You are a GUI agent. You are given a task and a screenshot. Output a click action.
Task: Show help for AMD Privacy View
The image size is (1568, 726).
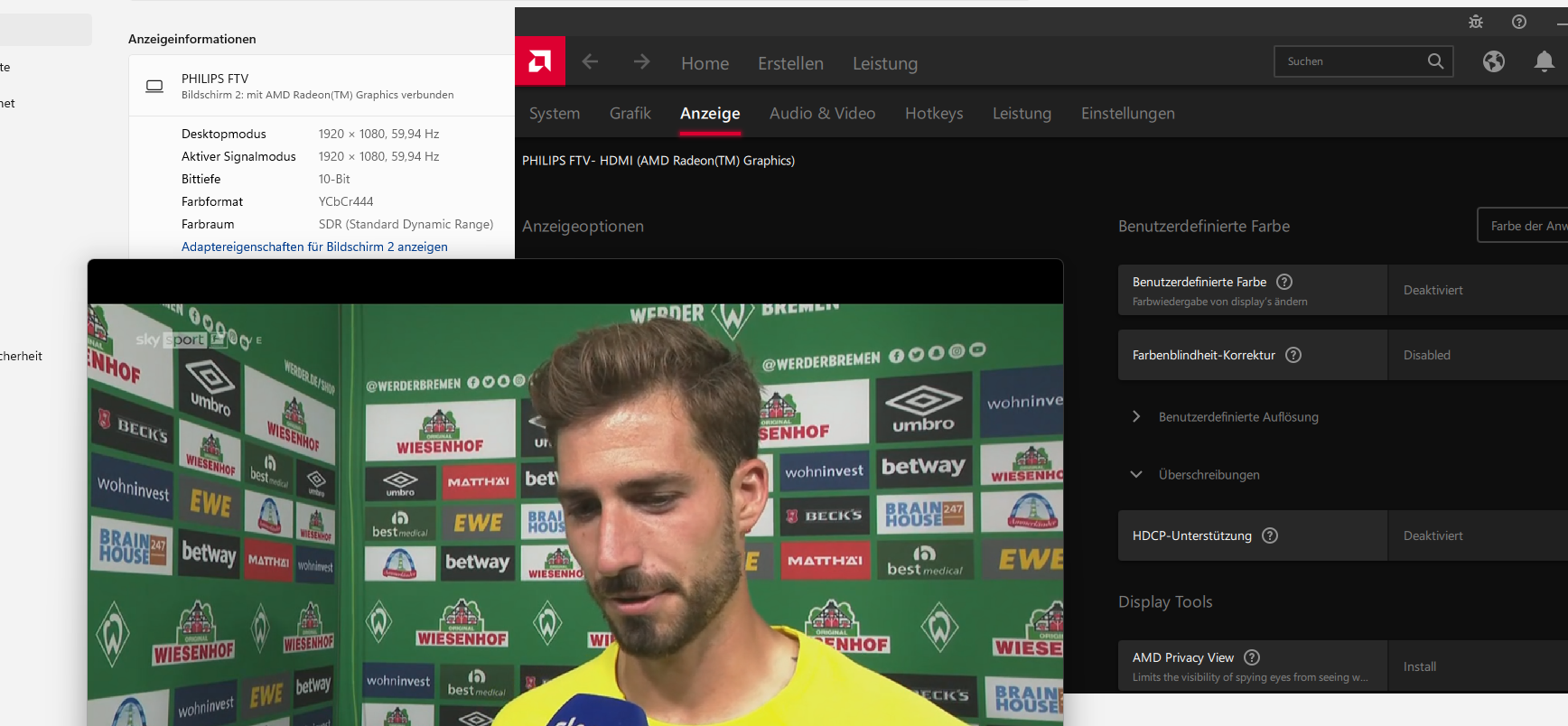tap(1252, 657)
